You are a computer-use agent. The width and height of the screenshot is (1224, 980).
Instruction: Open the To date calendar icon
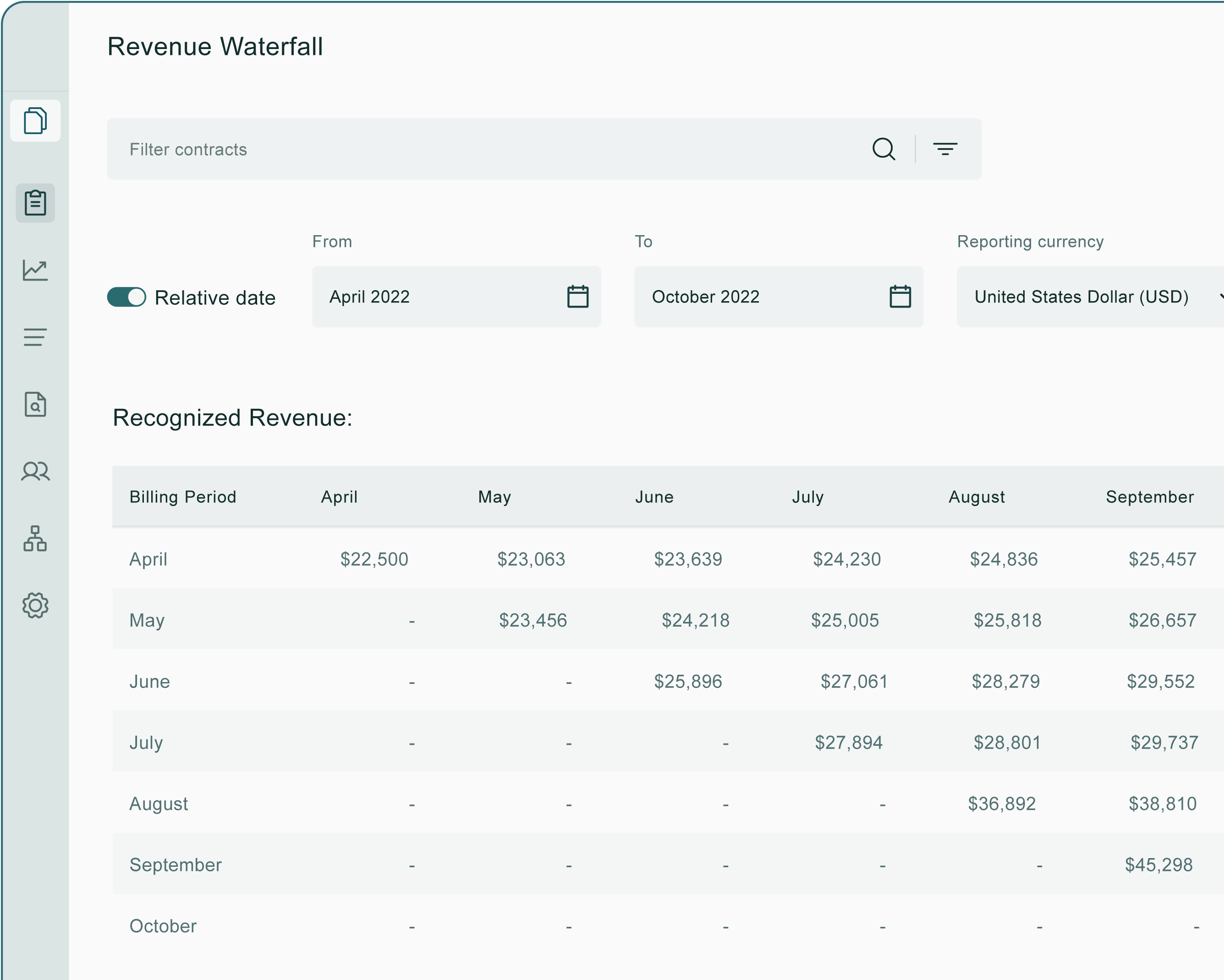click(900, 297)
